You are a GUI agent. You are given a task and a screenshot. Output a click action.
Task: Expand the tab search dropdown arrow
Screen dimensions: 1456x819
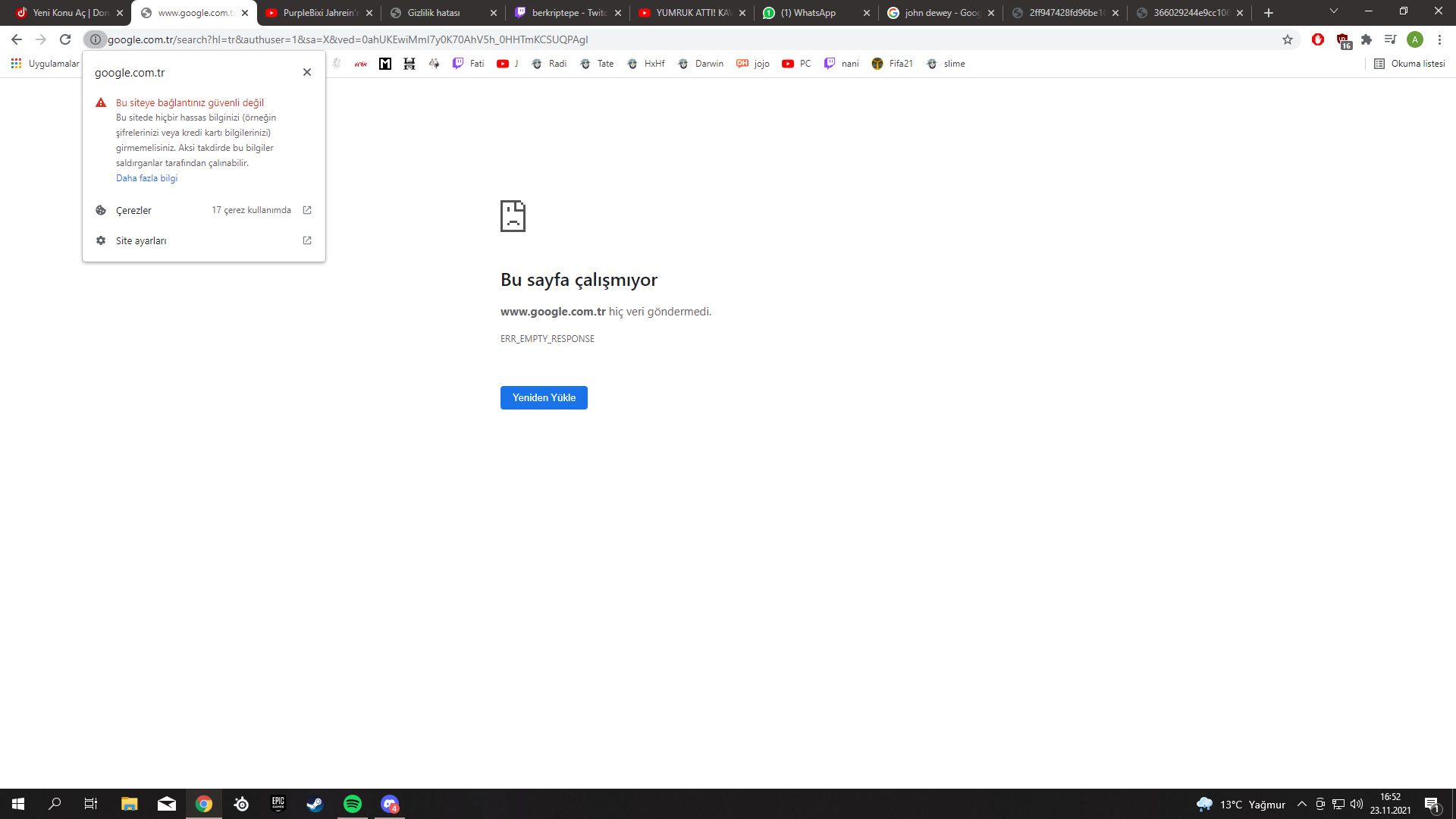pos(1334,11)
